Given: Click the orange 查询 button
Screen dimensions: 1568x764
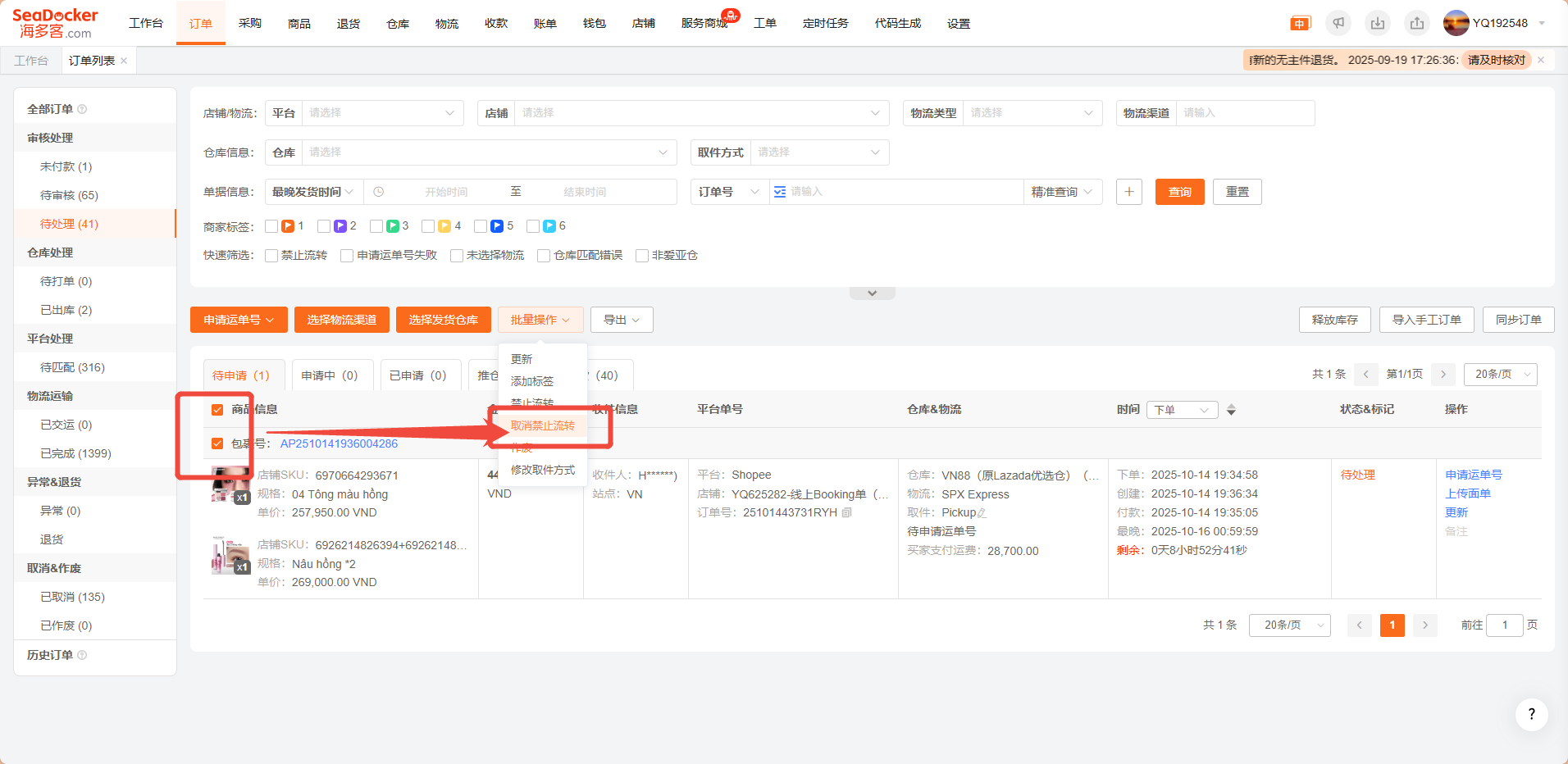Looking at the screenshot, I should (x=1179, y=192).
